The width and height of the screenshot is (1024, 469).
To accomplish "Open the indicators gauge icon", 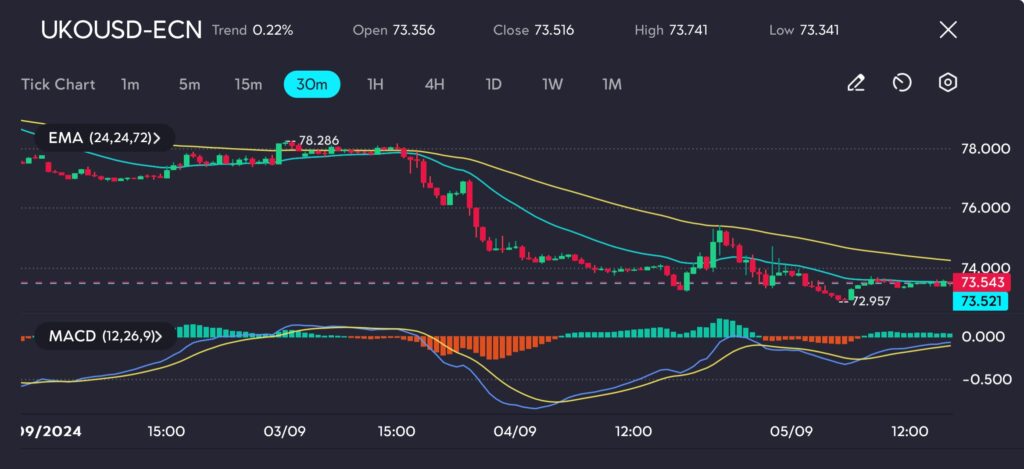I will point(902,84).
